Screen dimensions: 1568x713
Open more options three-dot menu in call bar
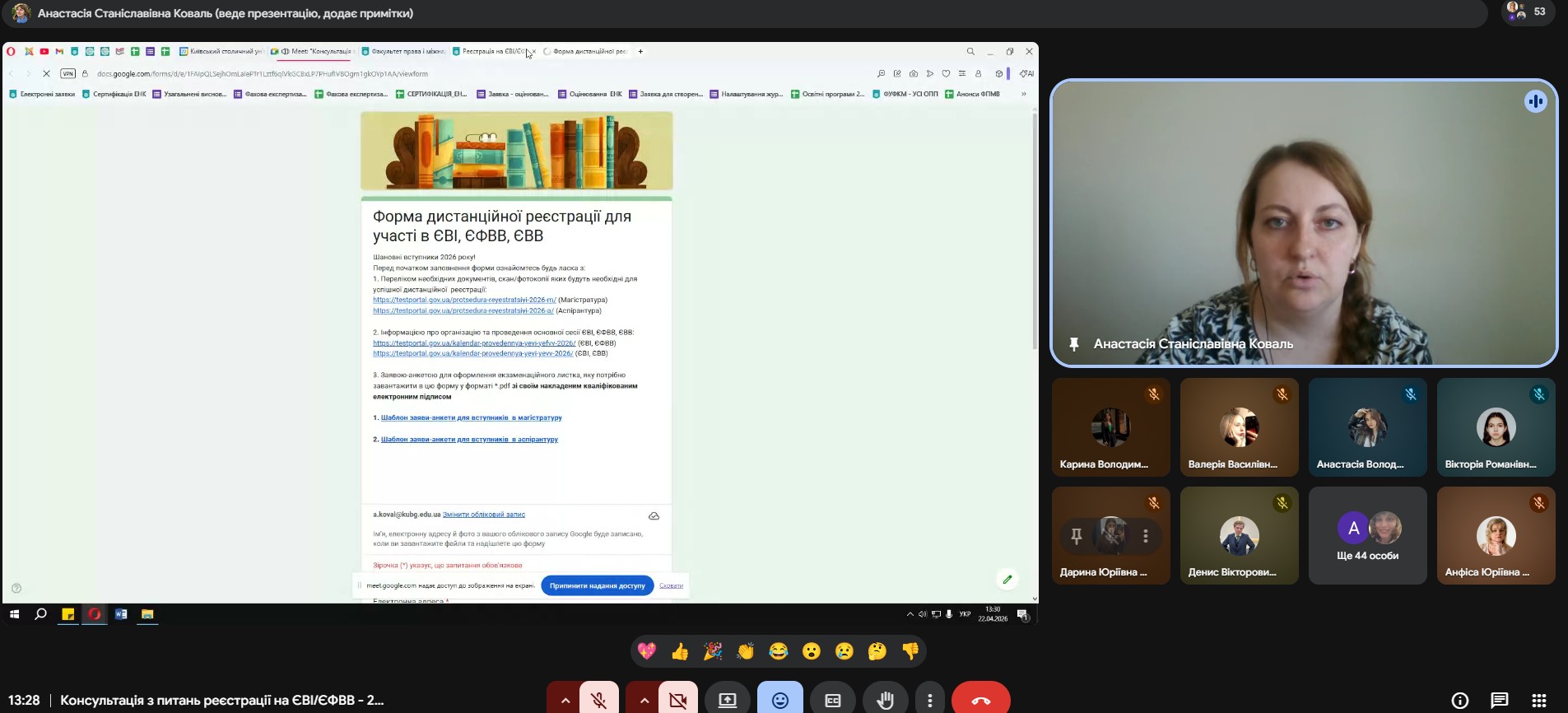click(930, 700)
